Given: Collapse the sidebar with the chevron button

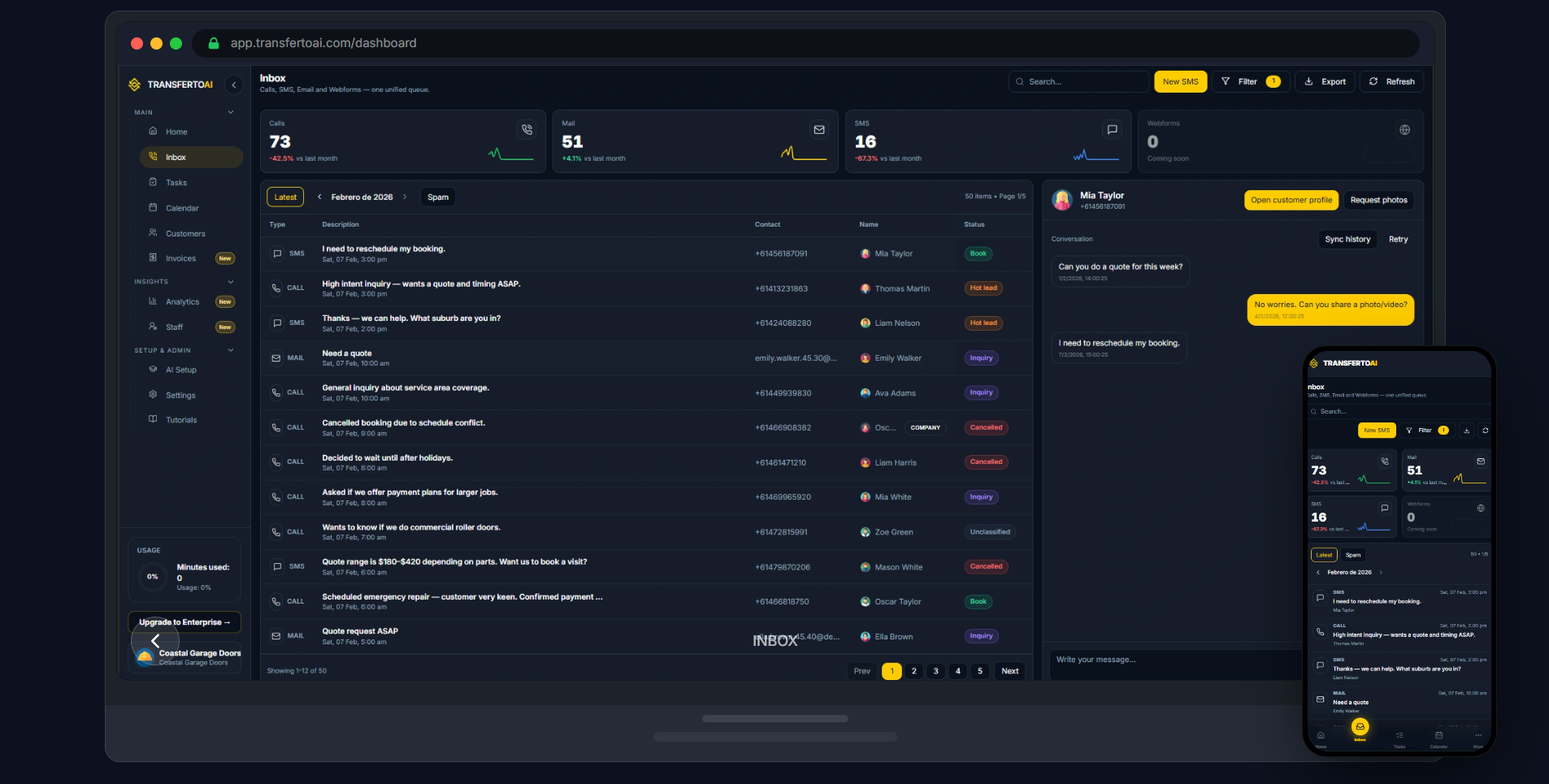Looking at the screenshot, I should (235, 84).
